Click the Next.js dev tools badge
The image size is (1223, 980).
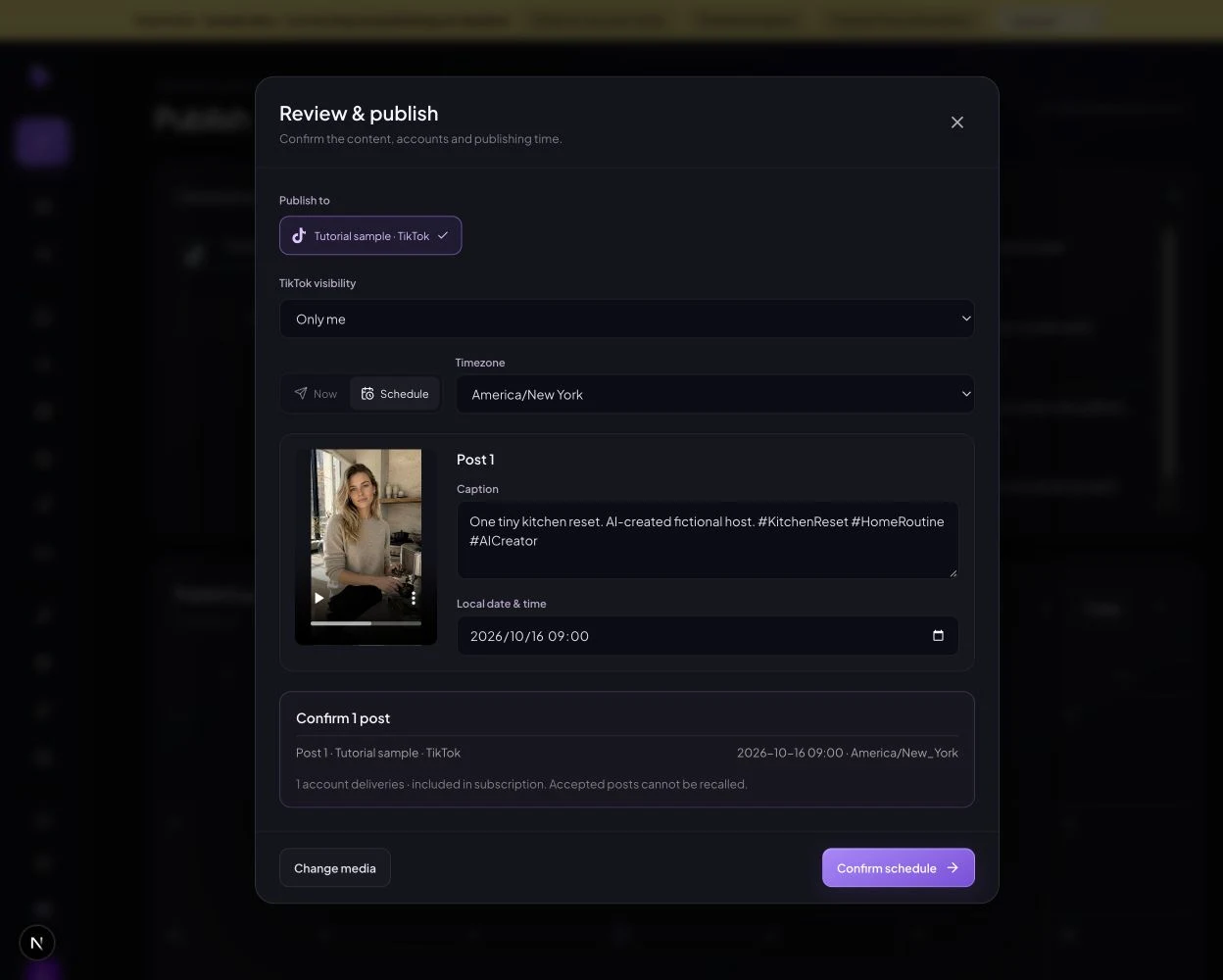[37, 943]
